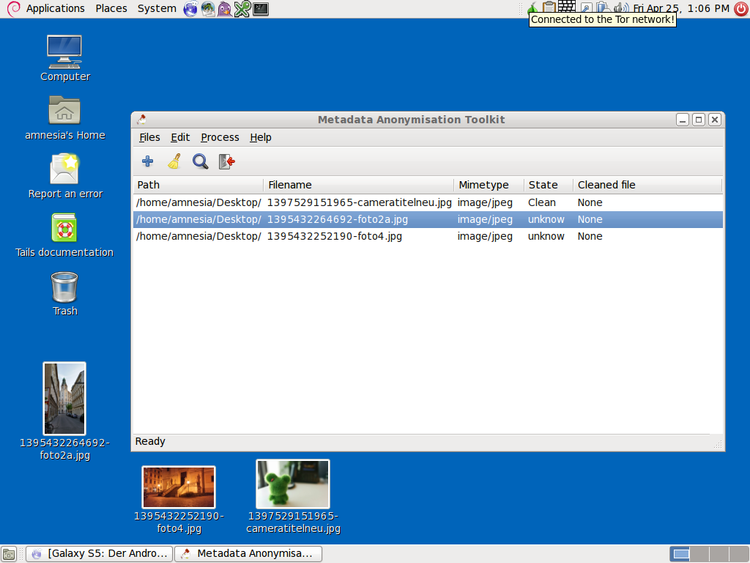Viewport: 750px width, 563px height.
Task: Click the Quit exit-door toolbar icon
Action: (x=227, y=161)
